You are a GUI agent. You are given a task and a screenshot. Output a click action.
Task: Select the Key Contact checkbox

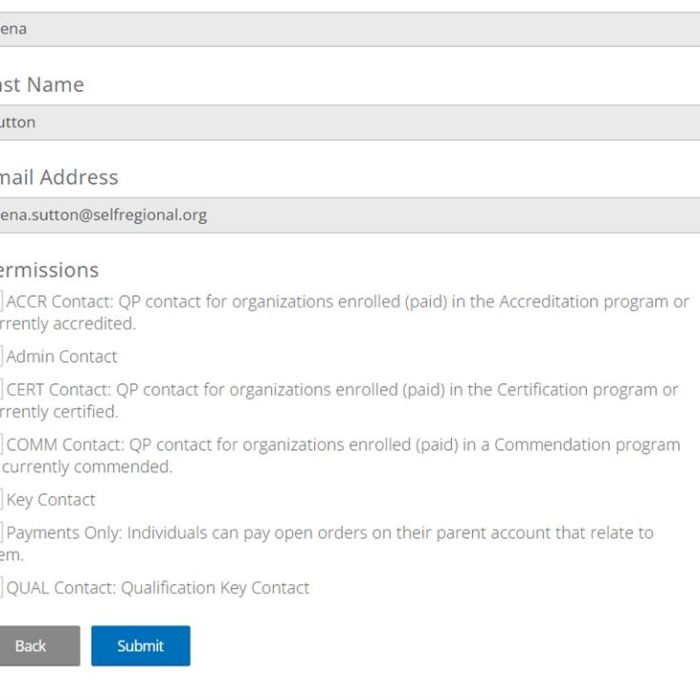(x=2, y=499)
